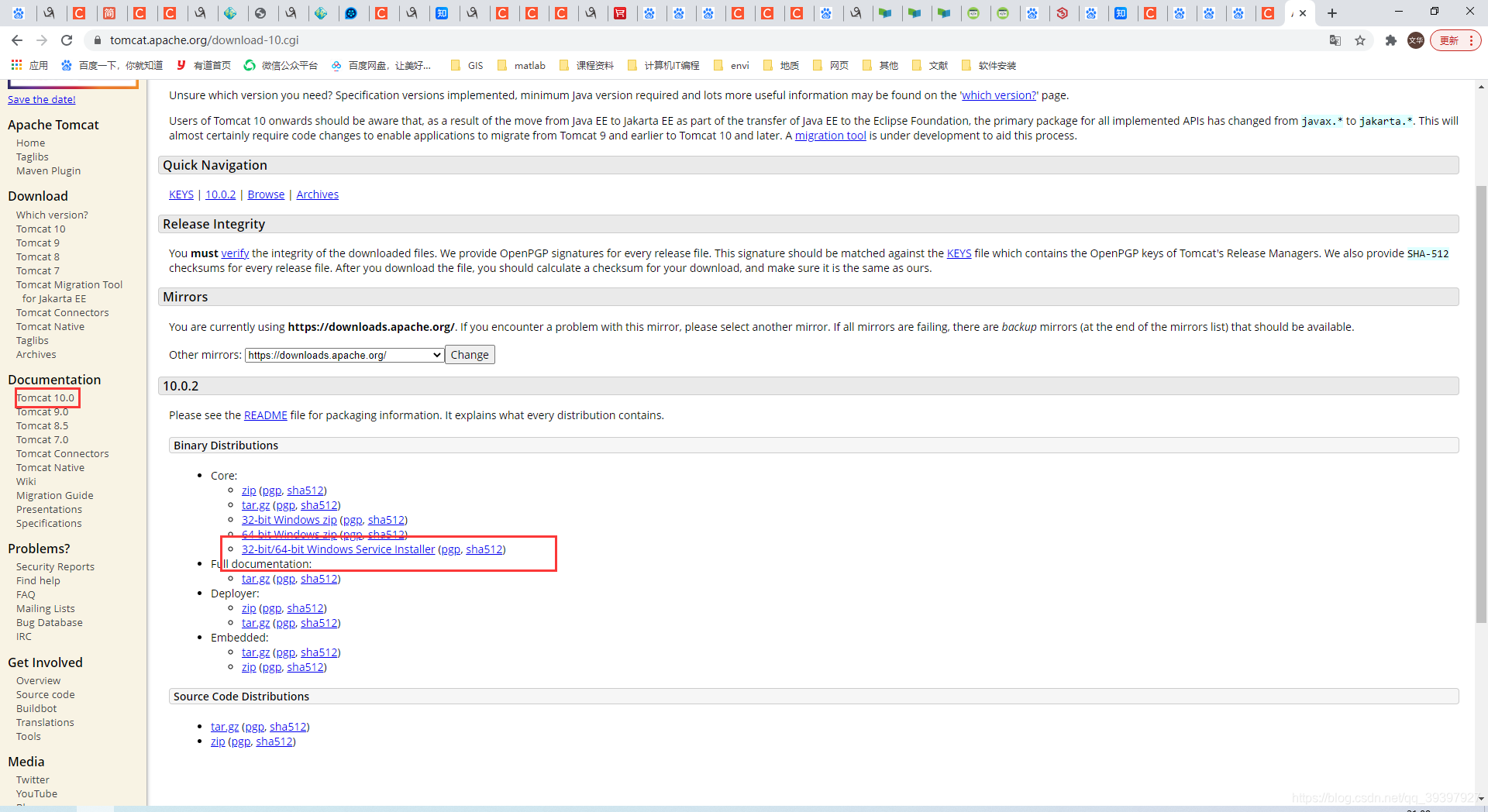Open Maven Plugin in the sidebar
Image resolution: width=1488 pixels, height=812 pixels.
(x=48, y=171)
